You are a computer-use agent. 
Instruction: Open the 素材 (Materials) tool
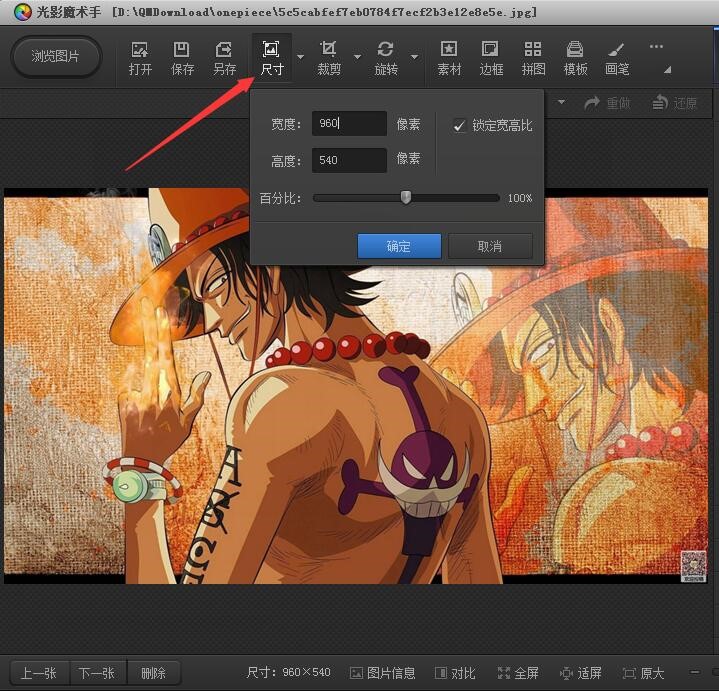(x=449, y=57)
